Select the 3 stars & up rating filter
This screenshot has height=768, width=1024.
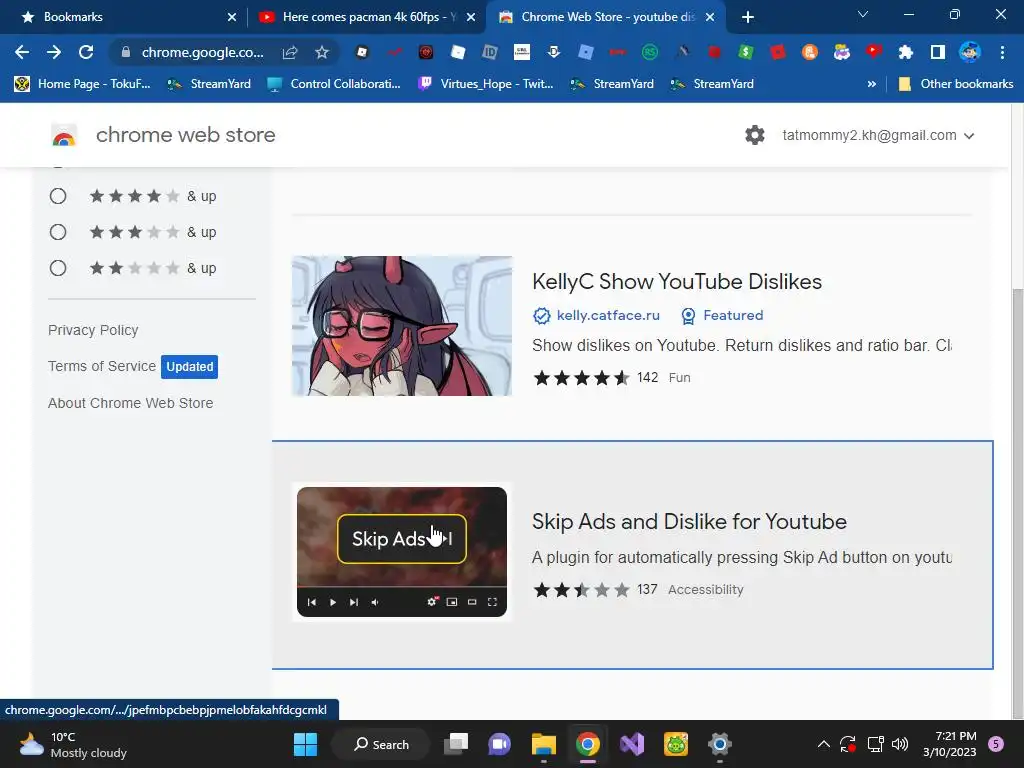pos(58,232)
